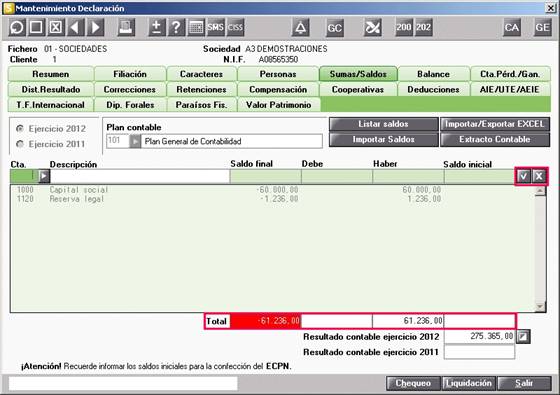The height and width of the screenshot is (395, 560).
Task: Open the Caracteres tab
Action: (x=201, y=74)
